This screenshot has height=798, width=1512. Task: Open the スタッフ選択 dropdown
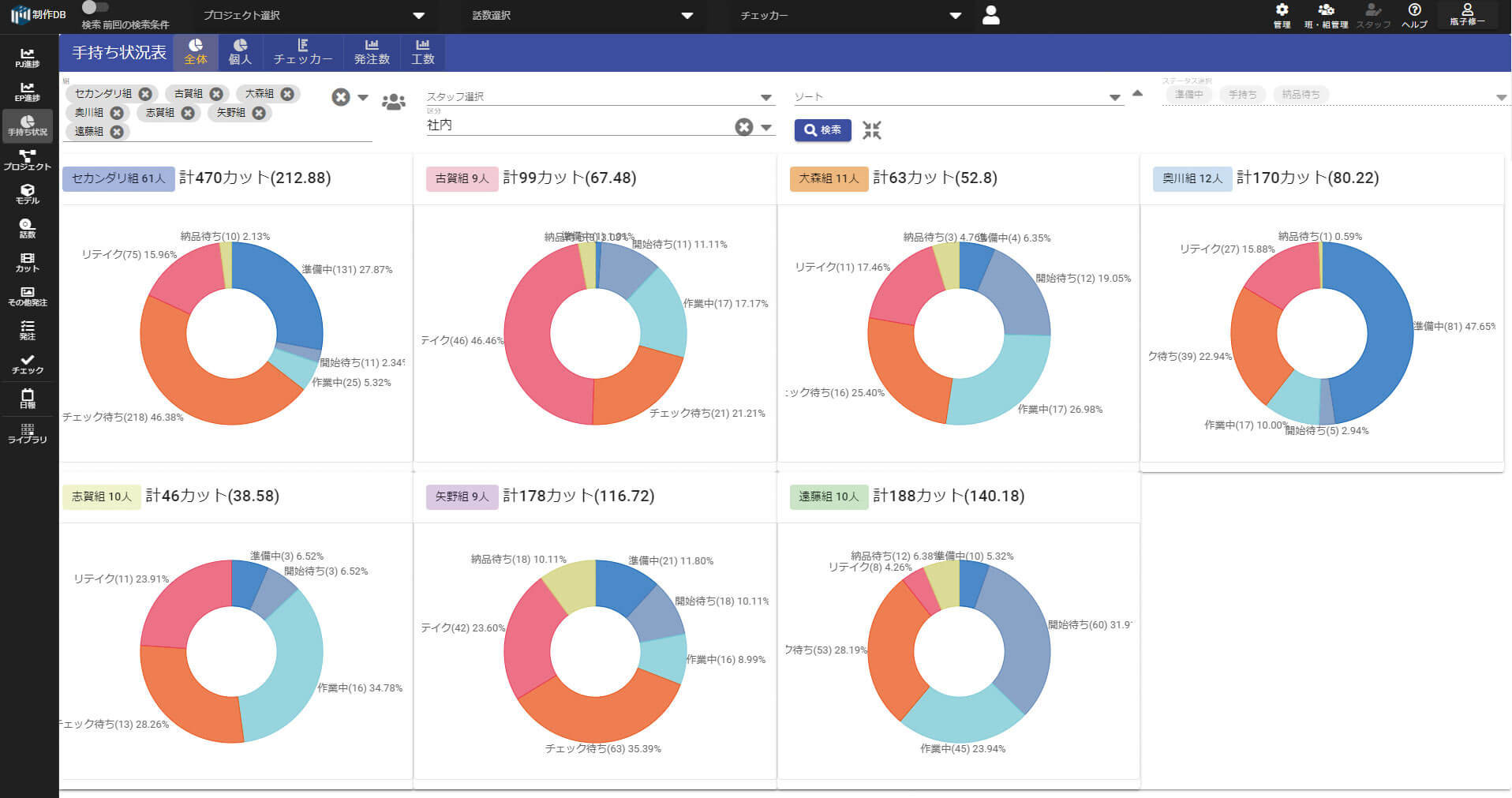pos(600,97)
